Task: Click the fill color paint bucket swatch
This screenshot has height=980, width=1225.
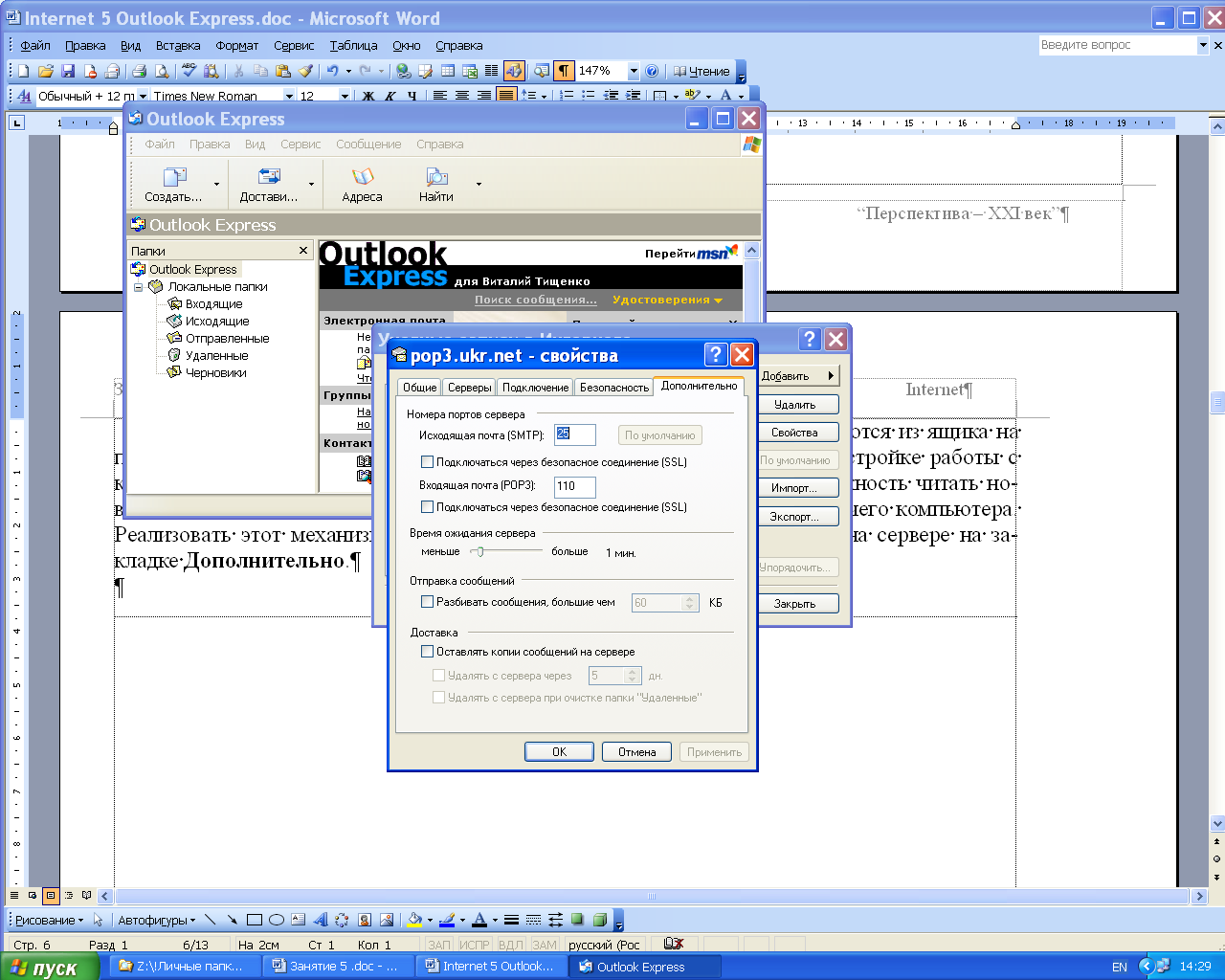Action: pyautogui.click(x=414, y=920)
